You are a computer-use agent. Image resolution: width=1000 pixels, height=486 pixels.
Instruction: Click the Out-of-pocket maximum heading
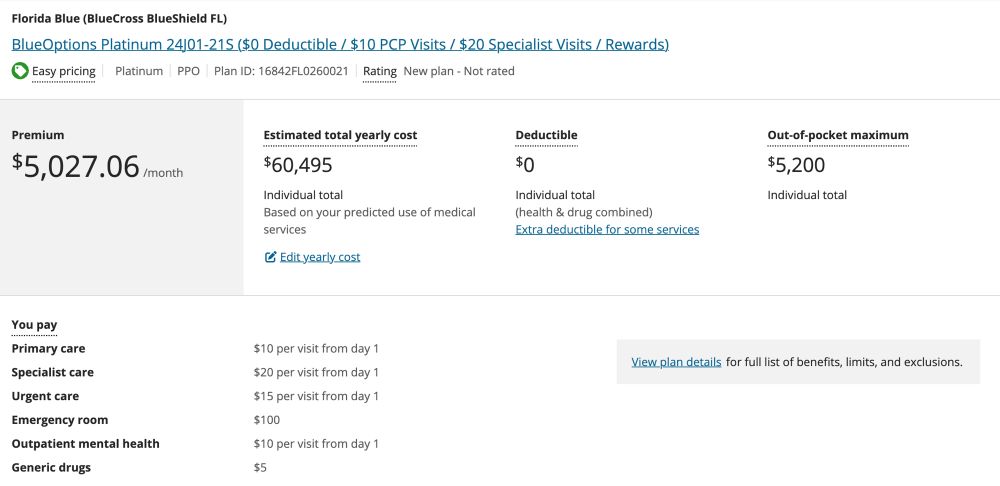coord(838,135)
